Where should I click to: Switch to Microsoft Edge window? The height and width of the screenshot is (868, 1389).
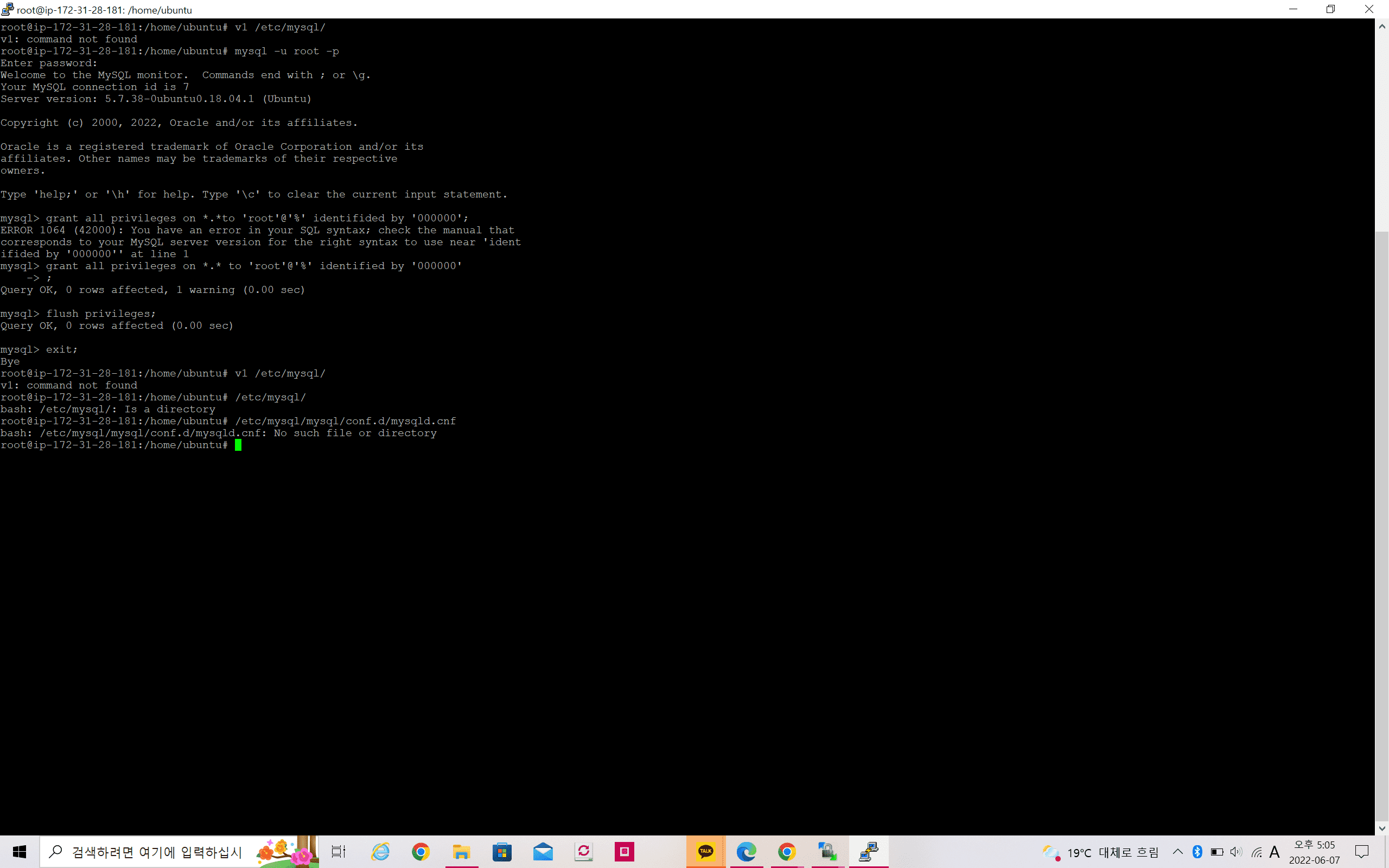coord(746,852)
